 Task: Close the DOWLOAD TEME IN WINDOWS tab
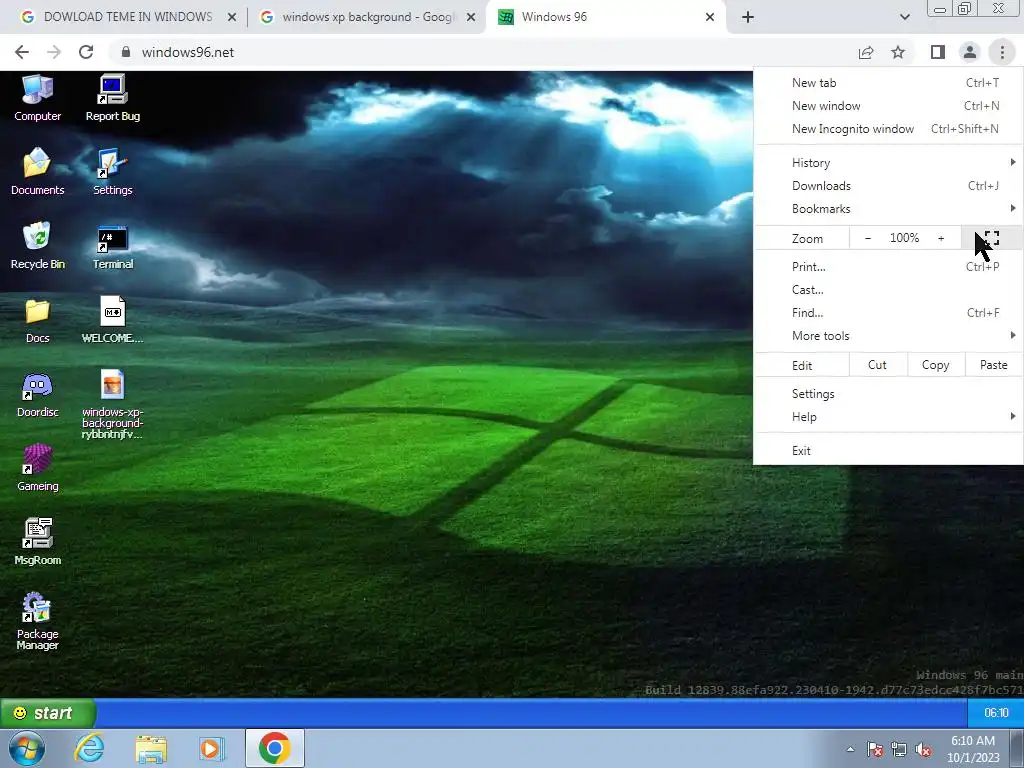[231, 17]
